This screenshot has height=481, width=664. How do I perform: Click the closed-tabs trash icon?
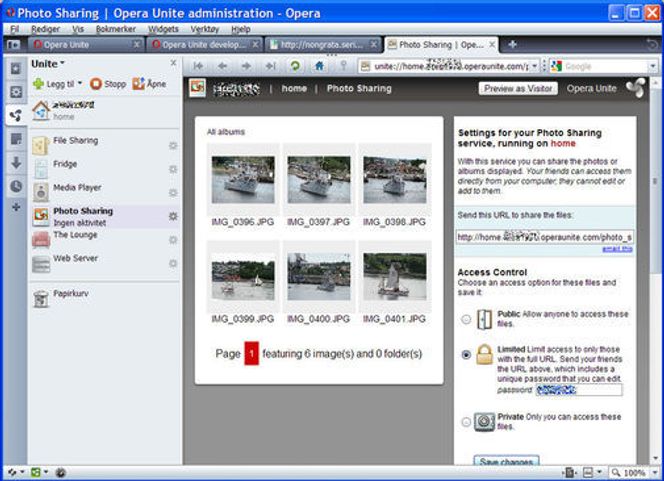point(653,44)
